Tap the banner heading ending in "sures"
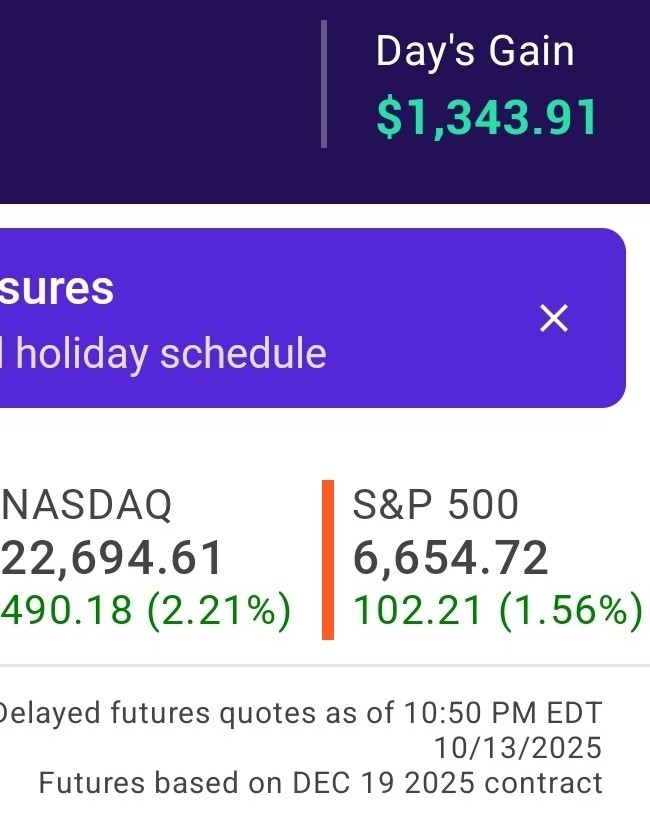Image resolution: width=650 pixels, height=819 pixels. point(57,289)
